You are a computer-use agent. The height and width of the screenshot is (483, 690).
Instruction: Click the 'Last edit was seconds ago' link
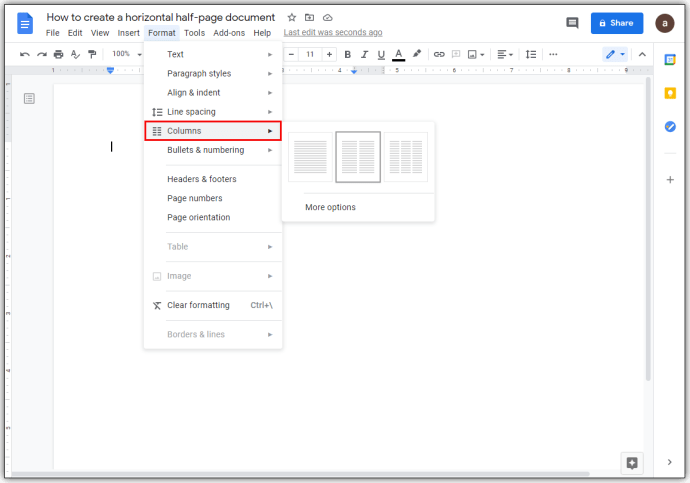pos(333,33)
